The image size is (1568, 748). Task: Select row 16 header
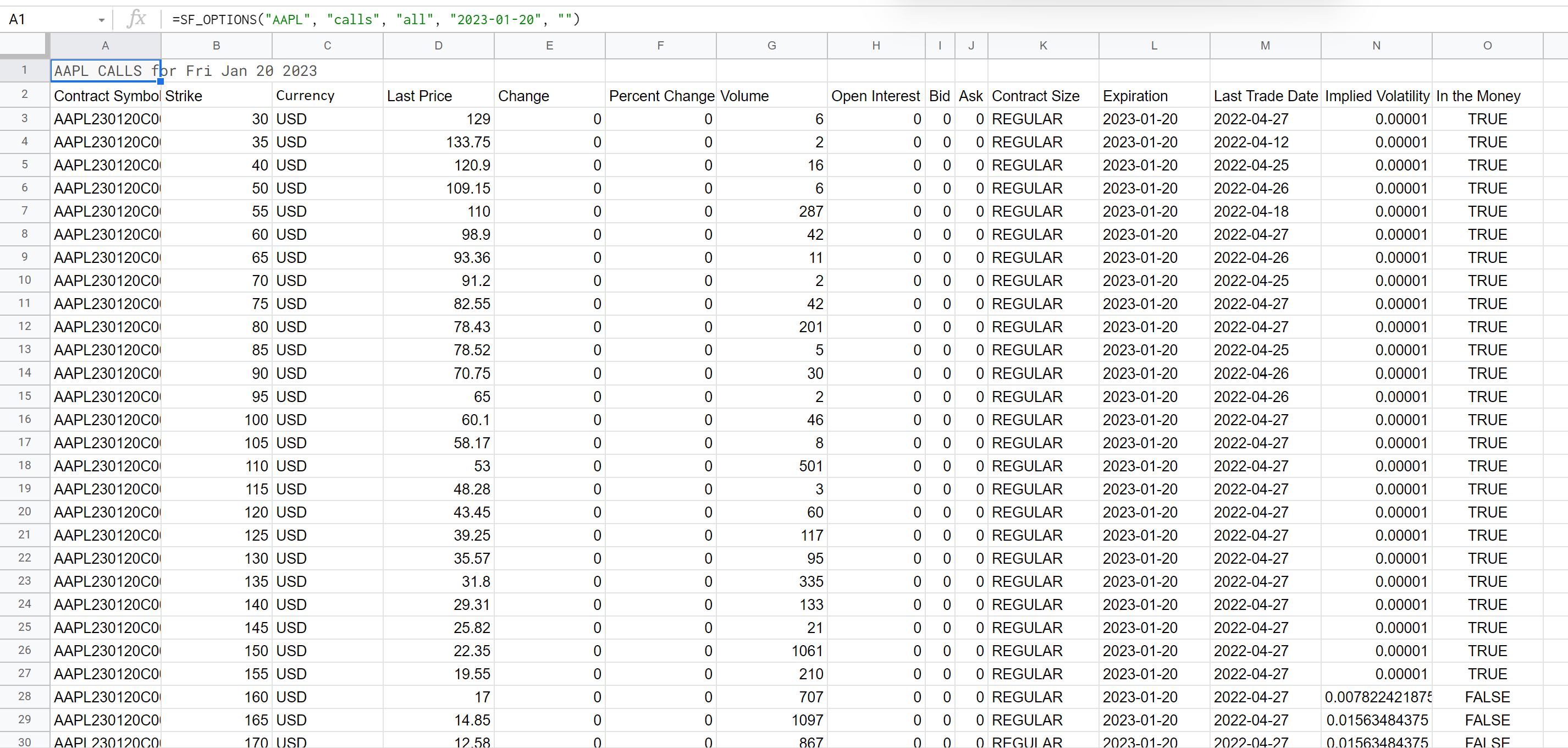click(x=24, y=419)
